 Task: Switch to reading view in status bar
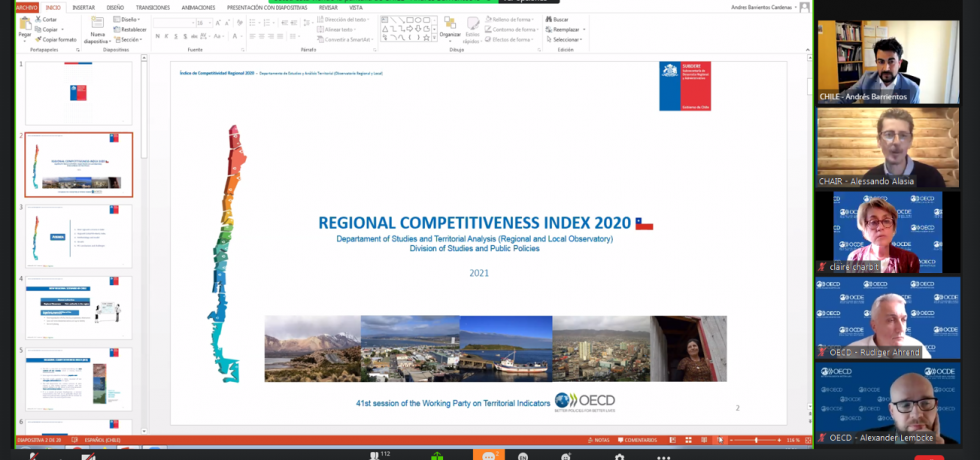(x=704, y=440)
